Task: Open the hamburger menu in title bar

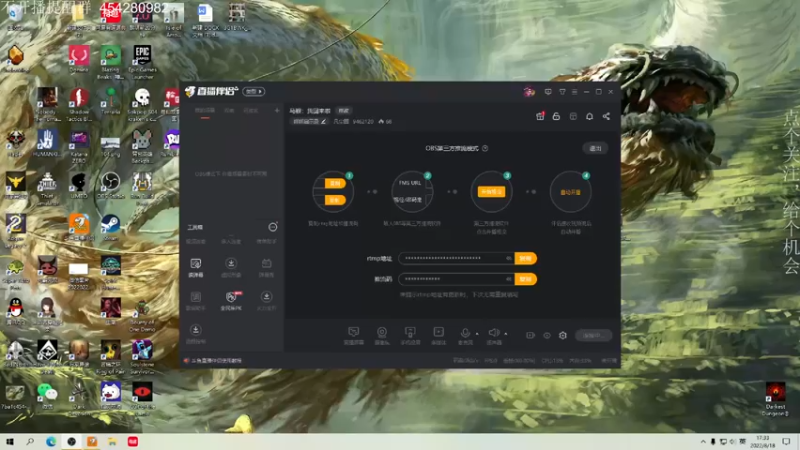Action: tap(574, 92)
